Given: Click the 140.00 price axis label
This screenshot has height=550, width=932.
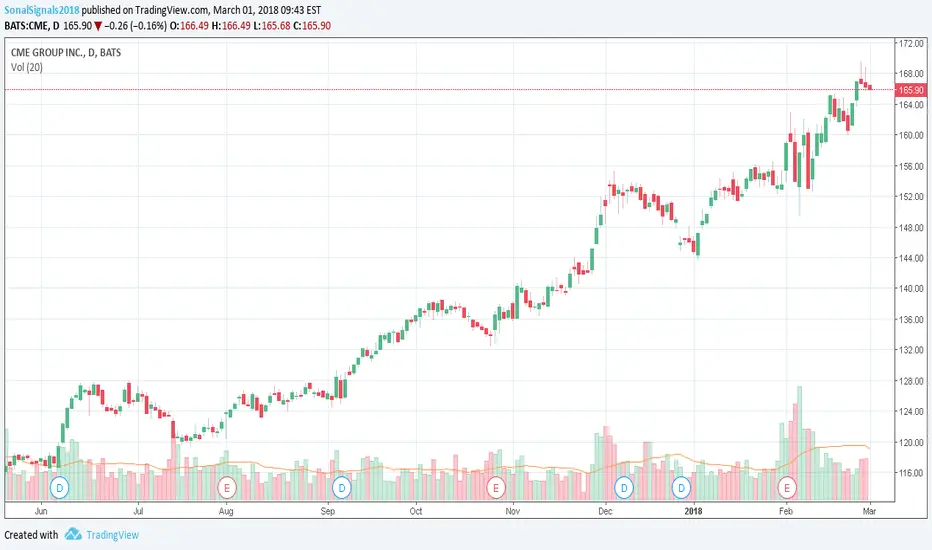Looking at the screenshot, I should pyautogui.click(x=912, y=288).
